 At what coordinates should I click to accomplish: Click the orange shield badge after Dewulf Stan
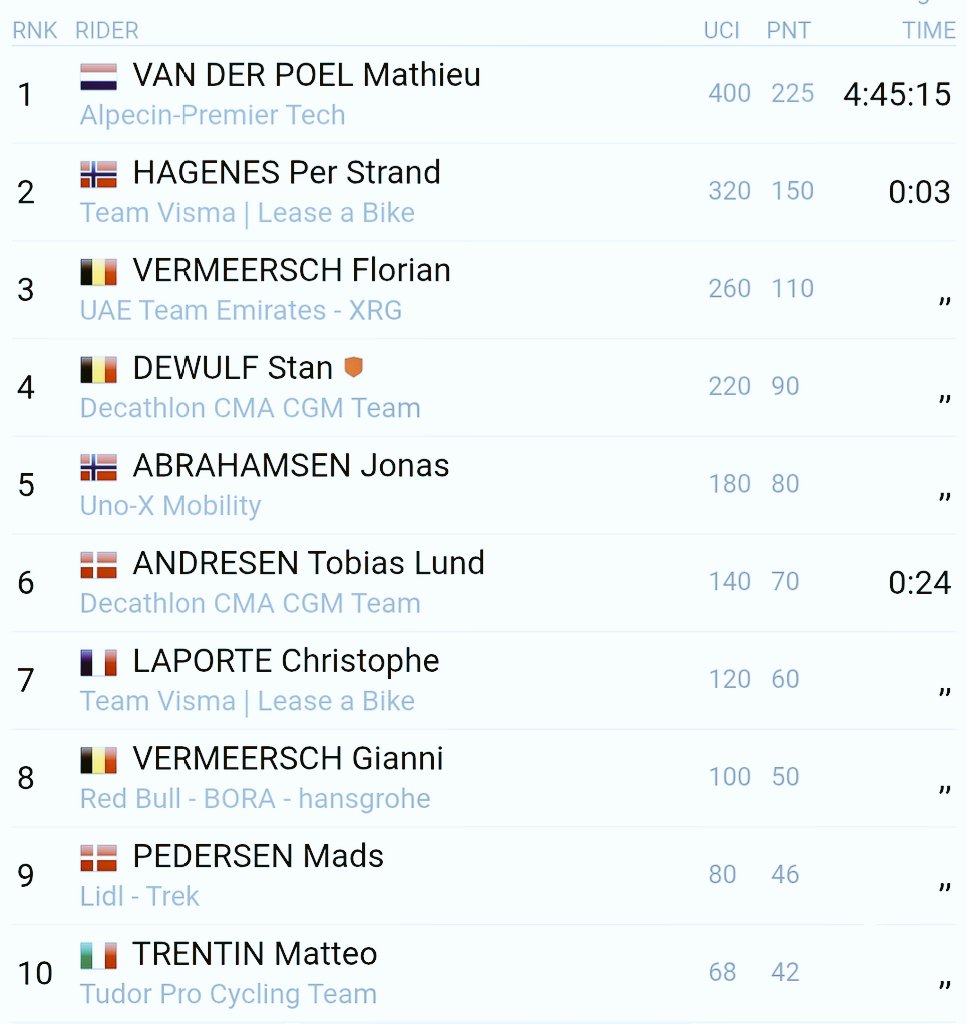[353, 368]
